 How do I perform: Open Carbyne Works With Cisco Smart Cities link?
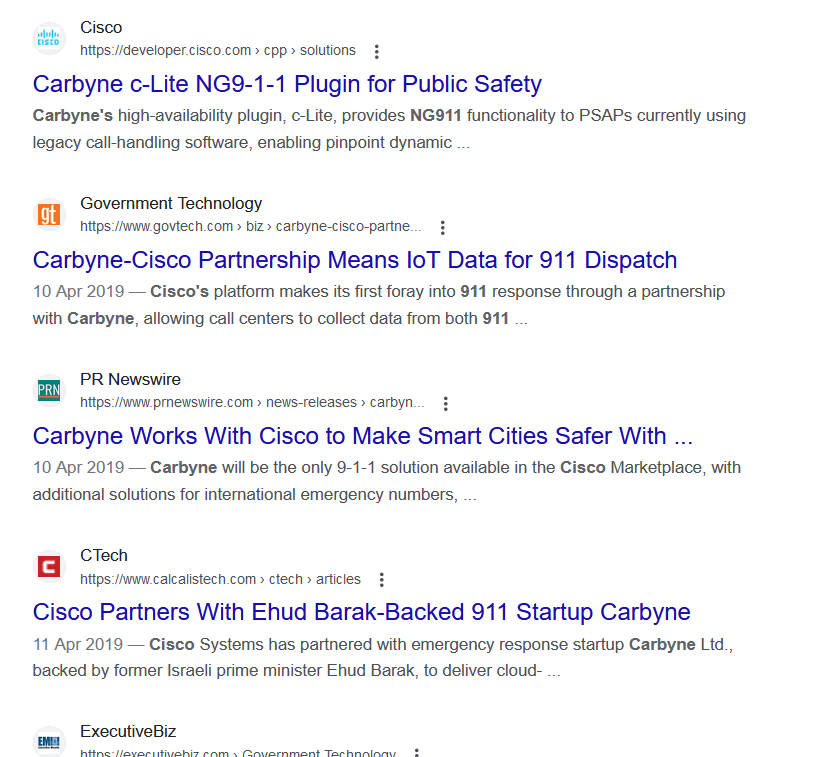pyautogui.click(x=363, y=436)
